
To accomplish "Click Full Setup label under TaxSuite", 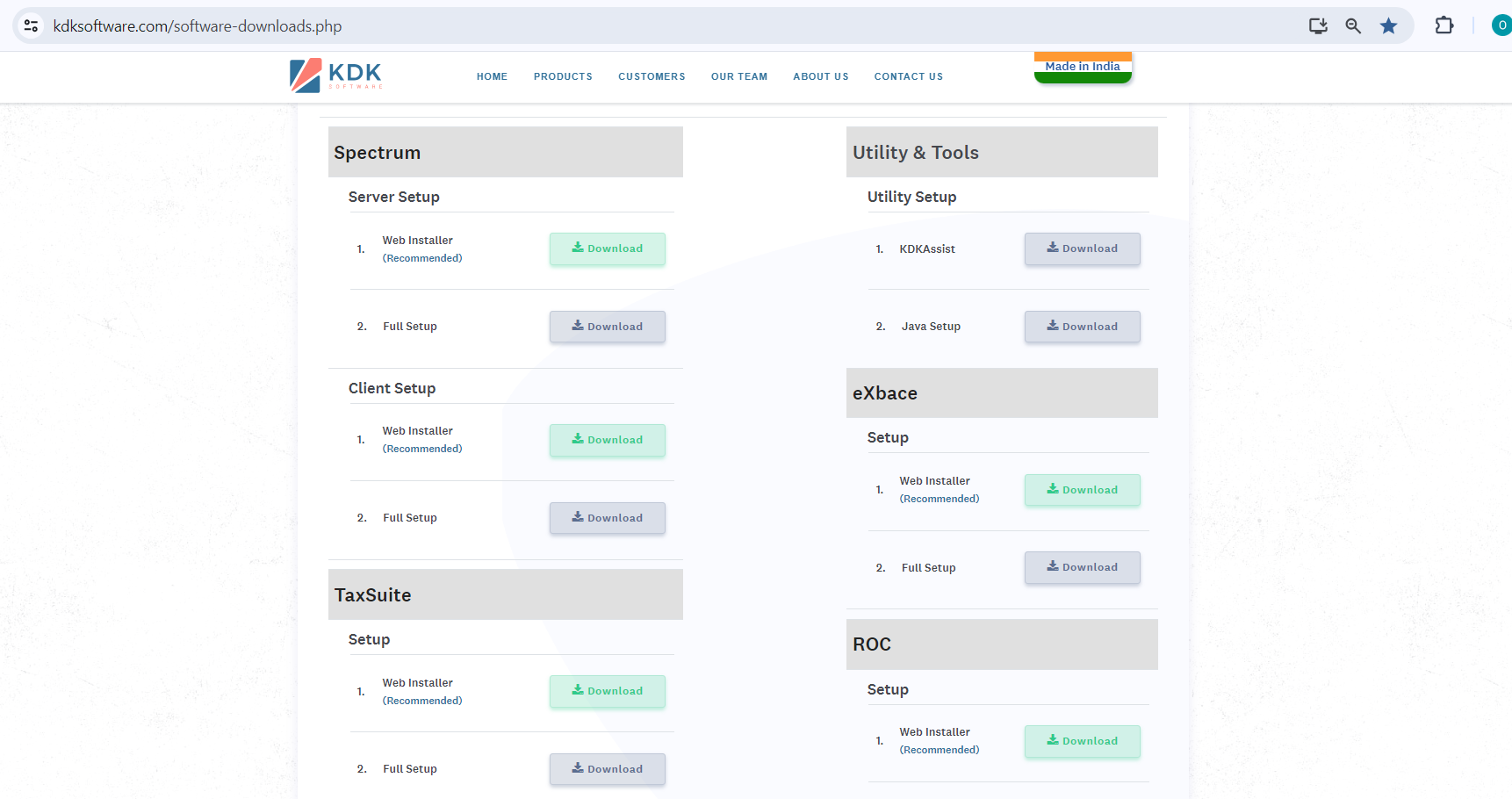I will click(410, 769).
